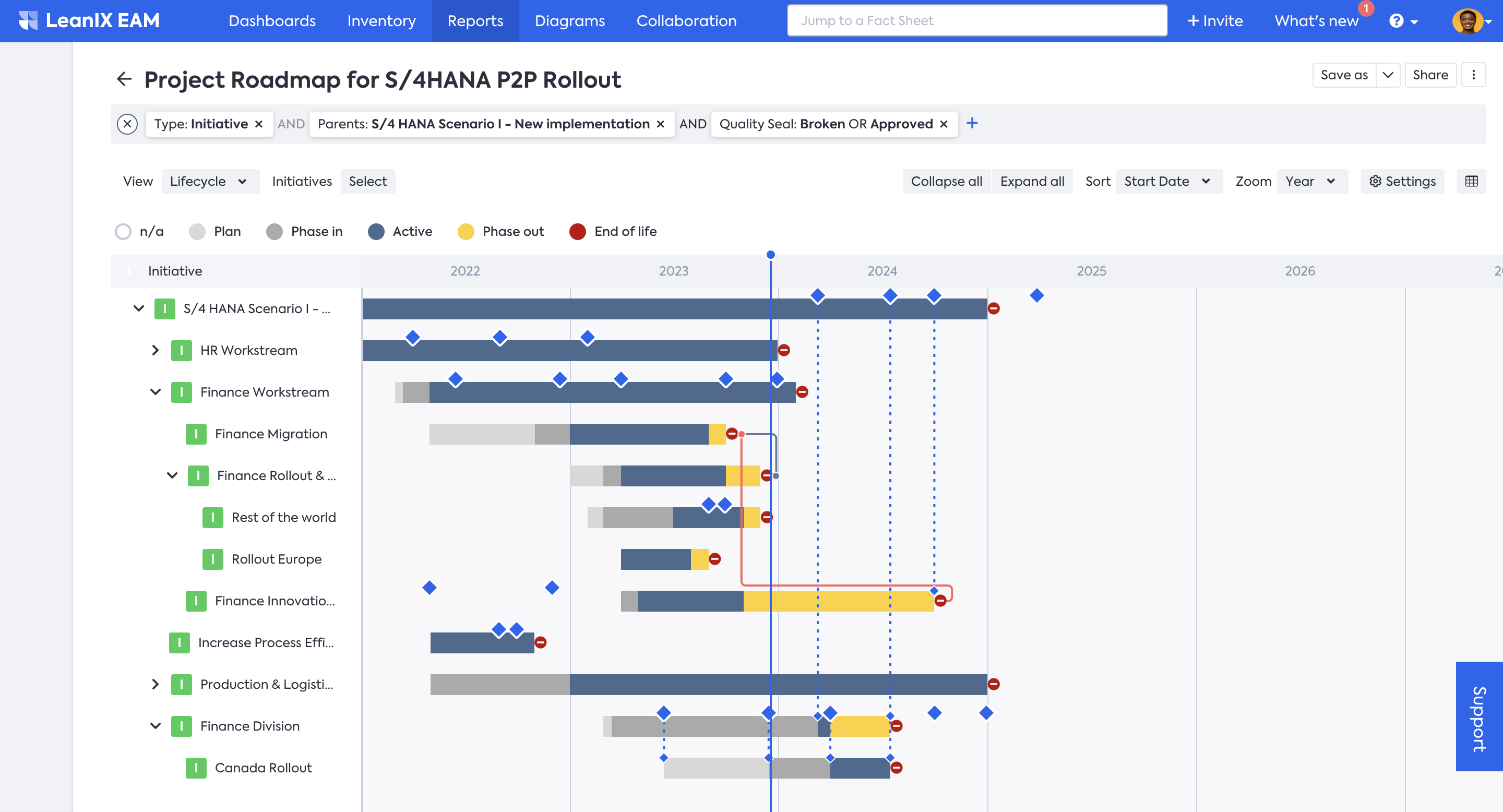Open the Start Date sort dropdown
This screenshot has height=812, width=1503.
point(1168,182)
